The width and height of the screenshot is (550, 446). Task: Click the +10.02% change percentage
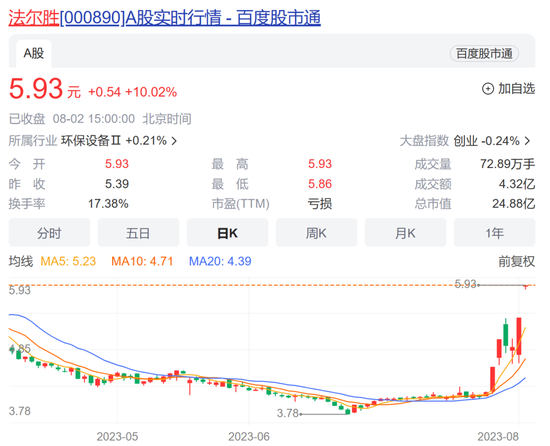point(151,92)
